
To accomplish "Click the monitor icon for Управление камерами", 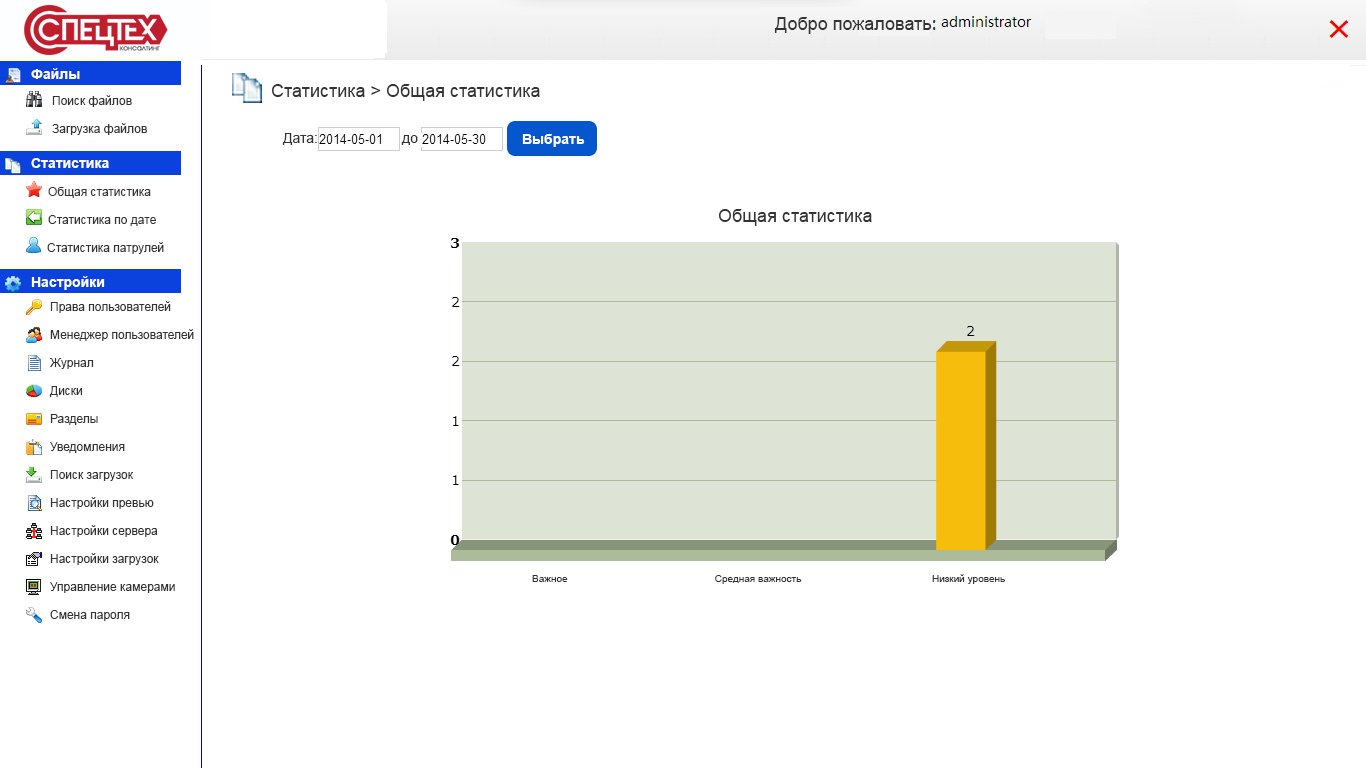I will click(x=34, y=587).
